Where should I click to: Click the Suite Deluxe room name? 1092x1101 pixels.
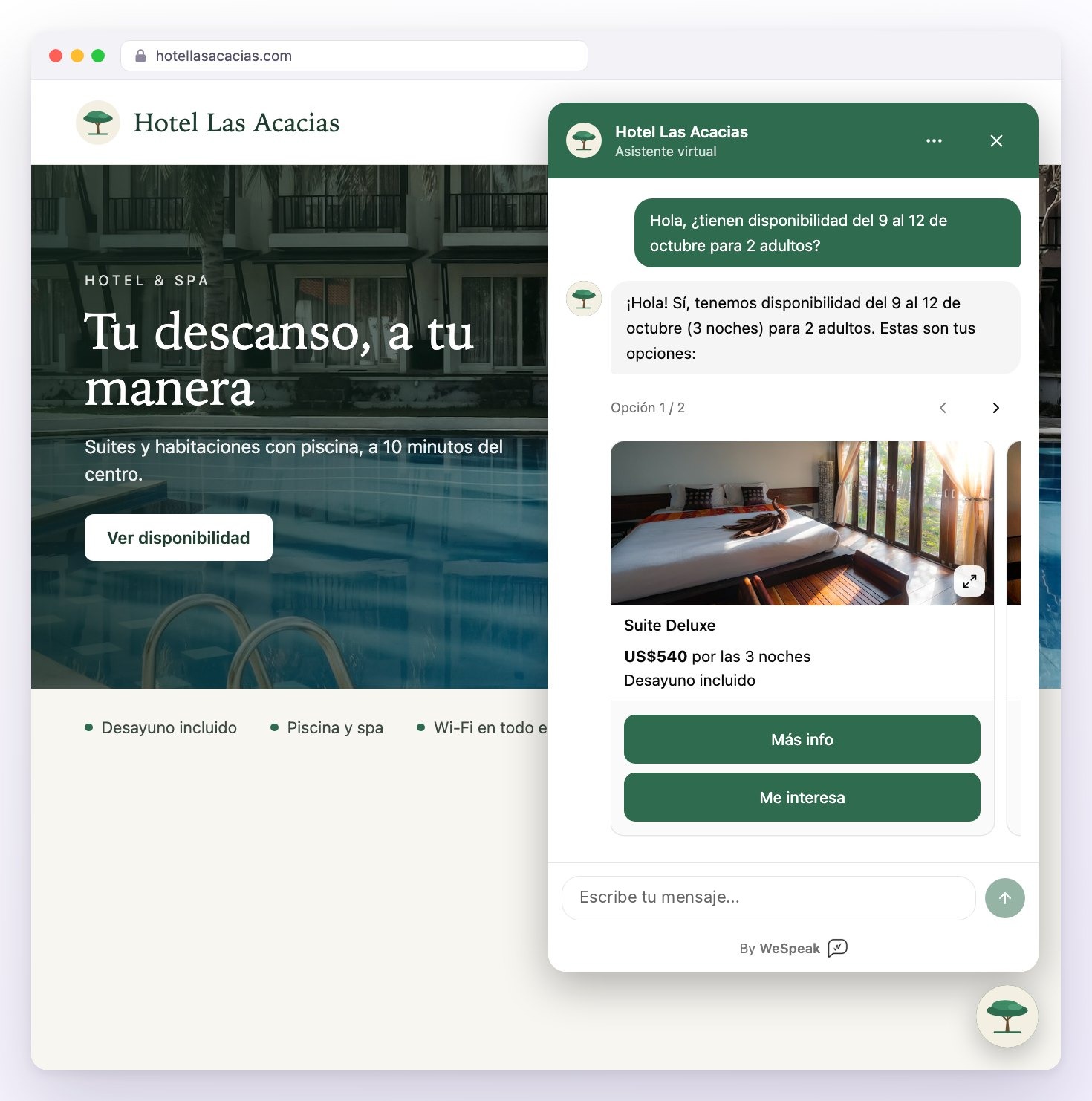click(669, 626)
